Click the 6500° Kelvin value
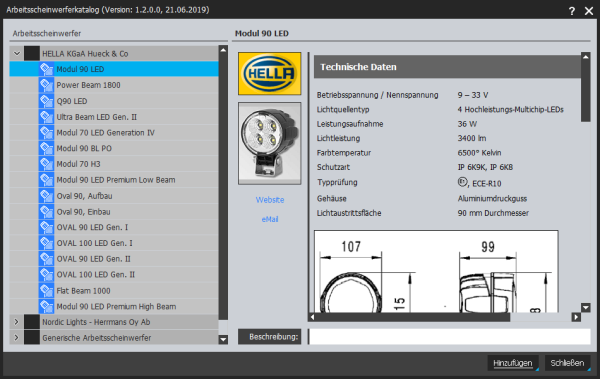The width and height of the screenshot is (600, 379). click(x=479, y=153)
